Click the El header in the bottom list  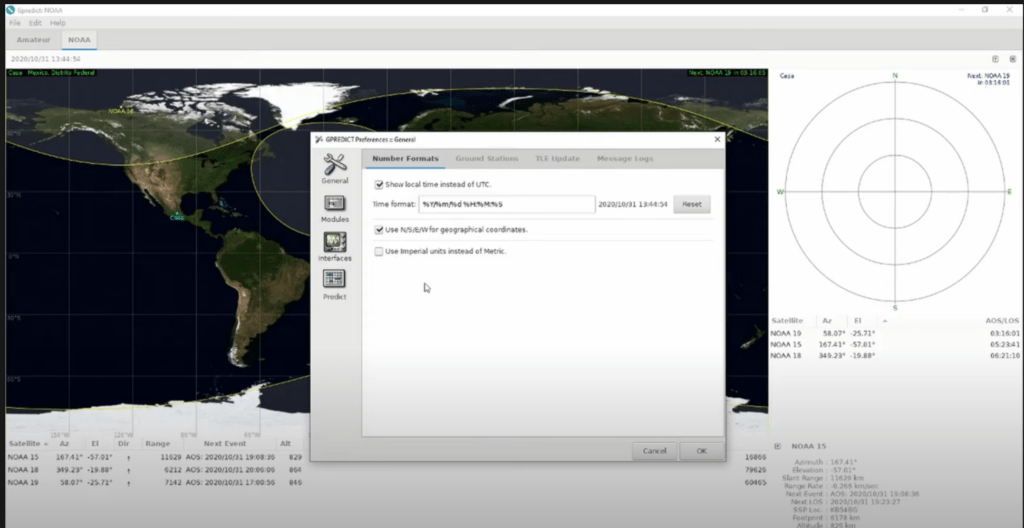(95, 444)
